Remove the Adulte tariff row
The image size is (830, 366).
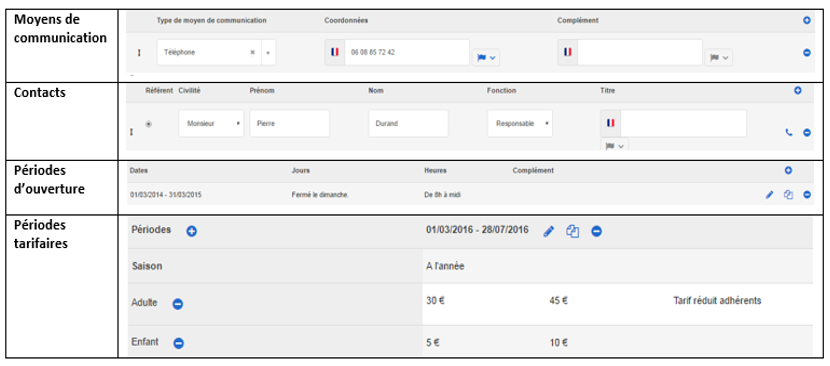pyautogui.click(x=178, y=305)
